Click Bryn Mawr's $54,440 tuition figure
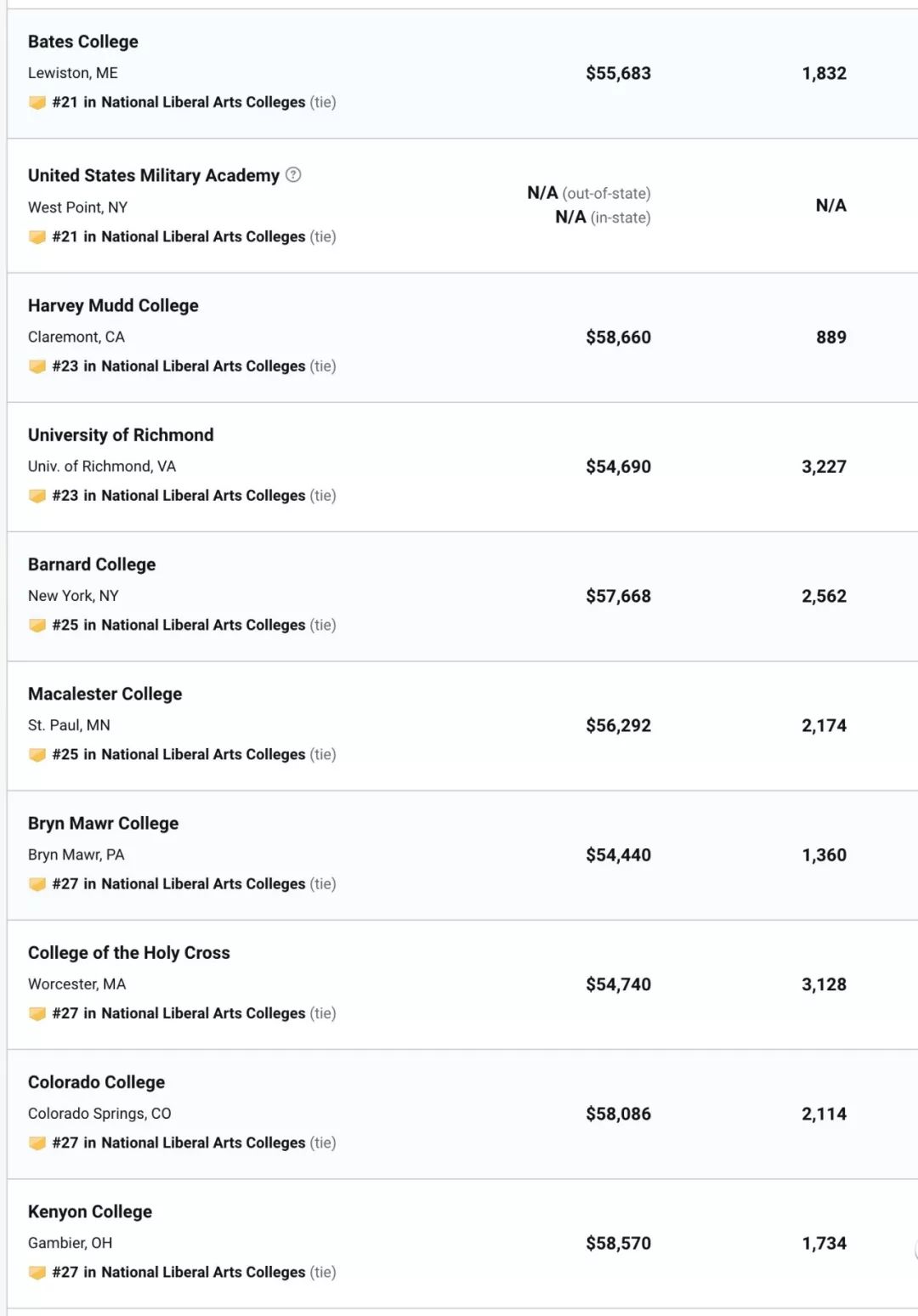Image resolution: width=918 pixels, height=1316 pixels. (618, 855)
